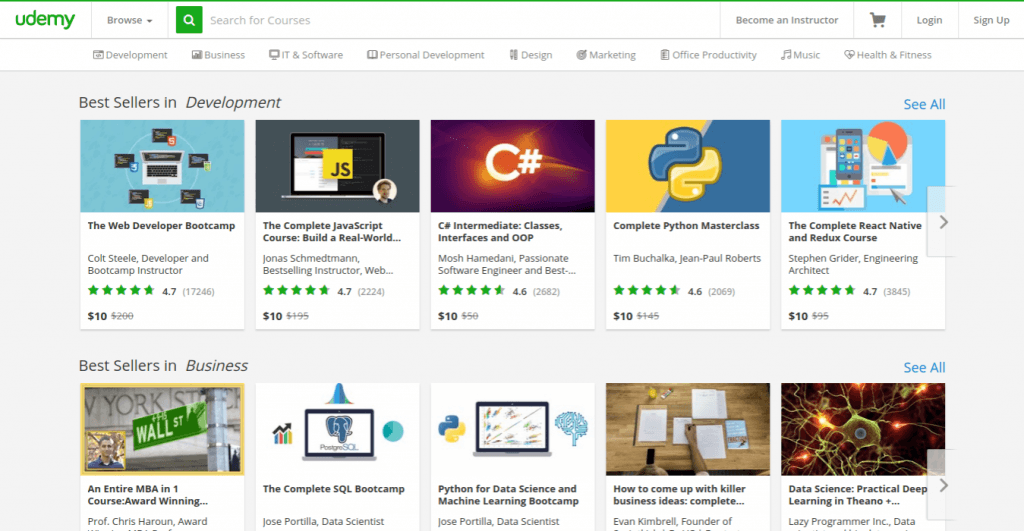Open the JavaScript course JS thumbnail
Screen dimensions: 1024x531
tap(338, 166)
